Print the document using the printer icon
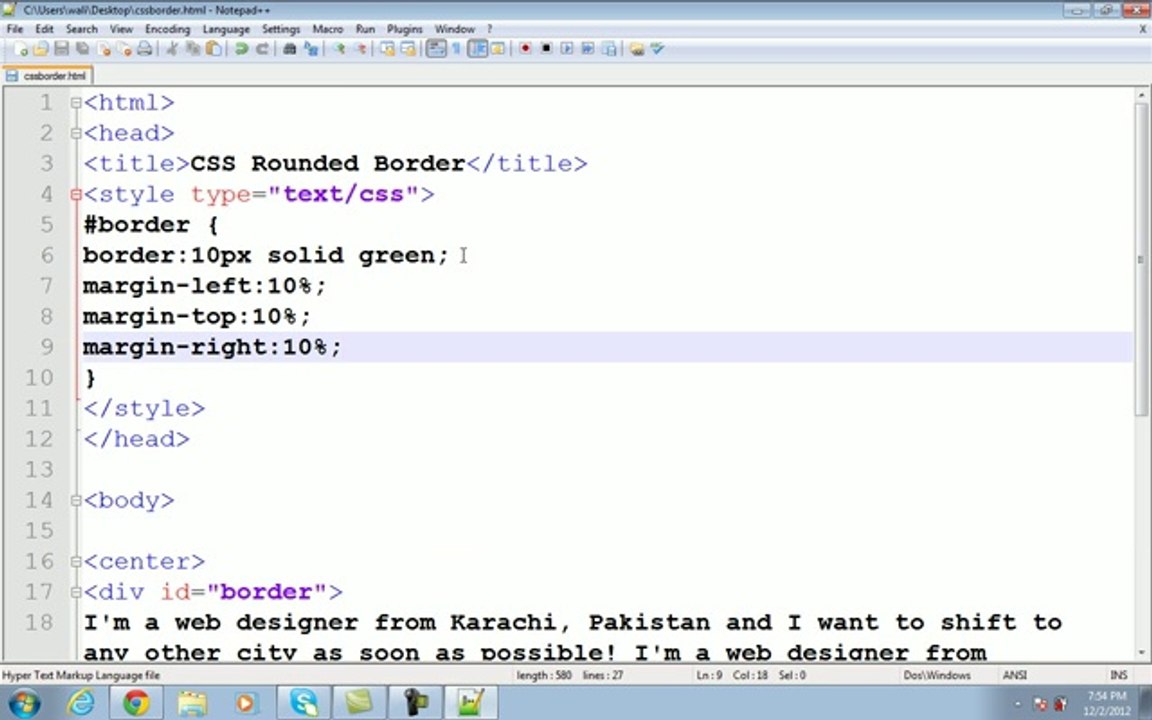 pos(145,49)
